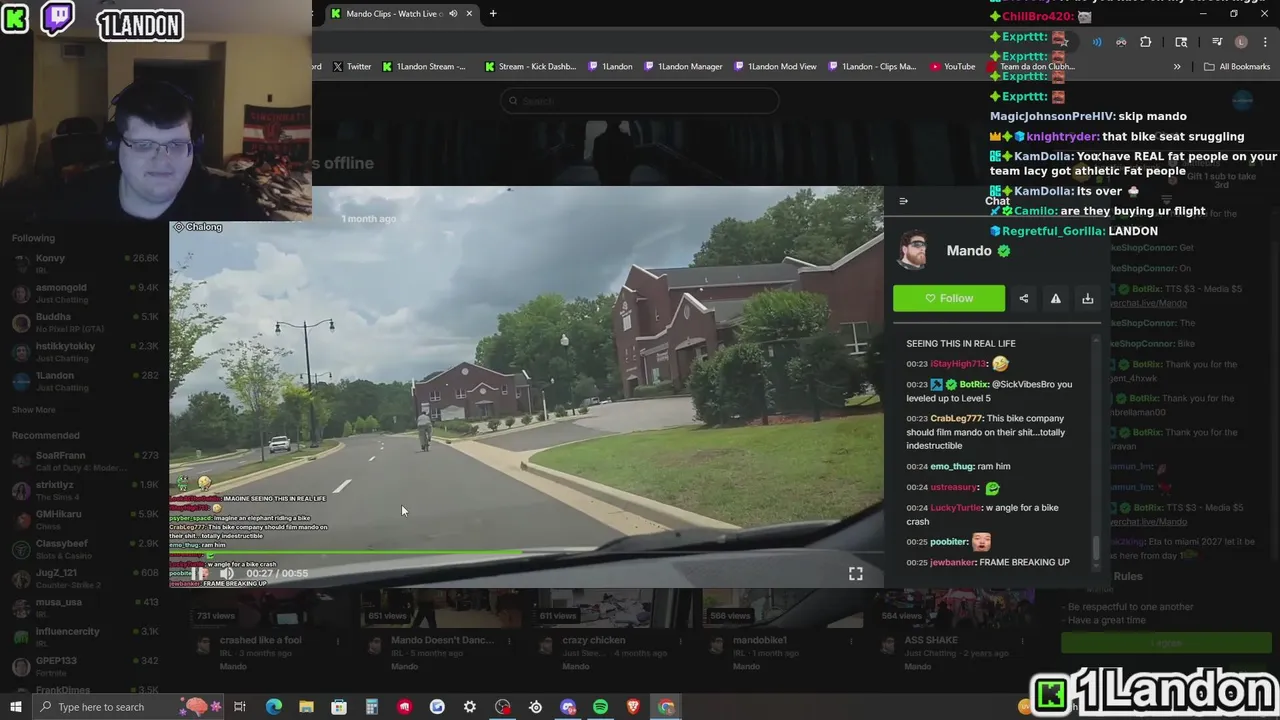Open the Windows Start menu
This screenshot has width=1280, height=720.
coord(15,707)
